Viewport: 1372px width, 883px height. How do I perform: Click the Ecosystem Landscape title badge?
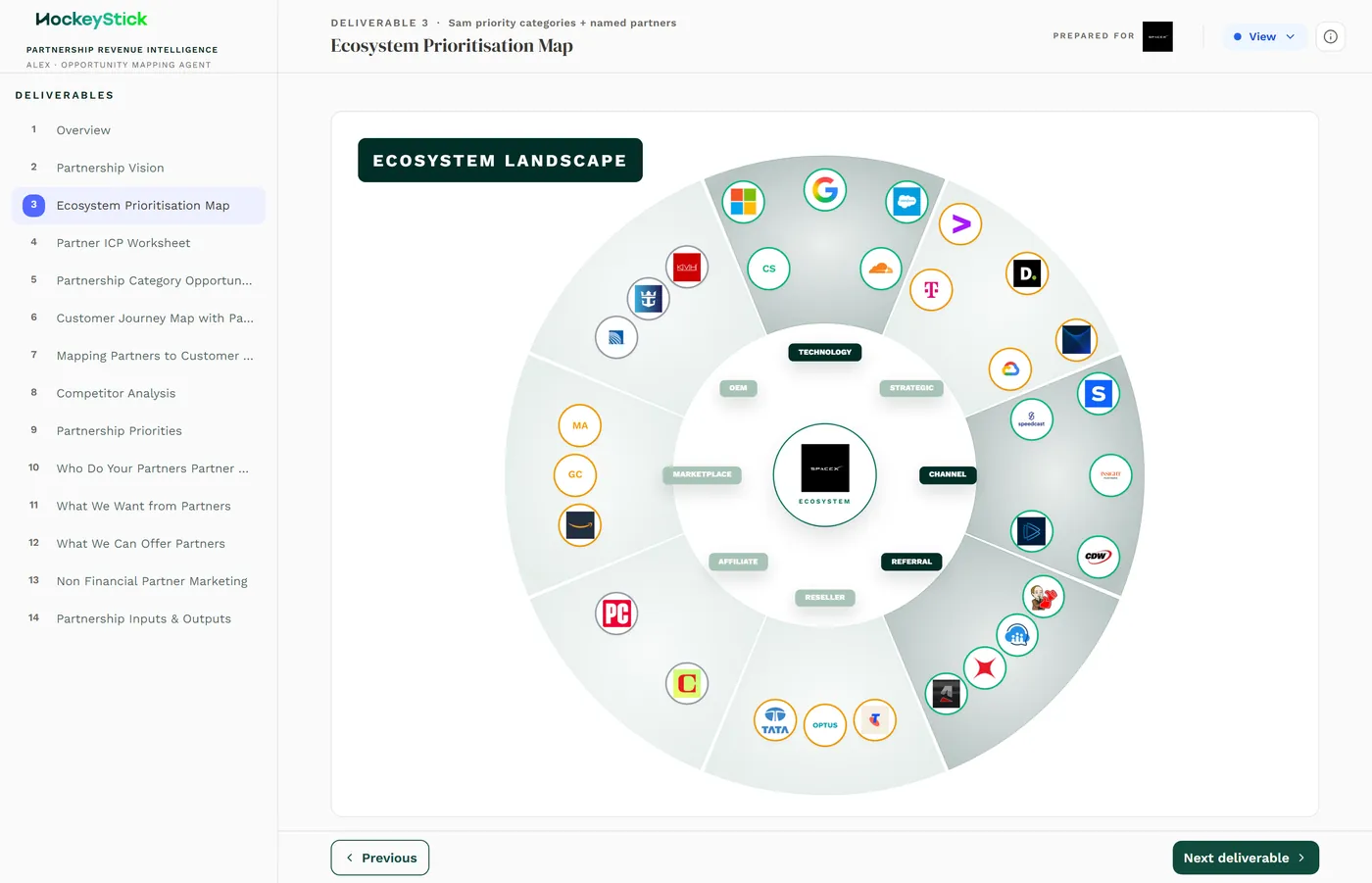coord(500,160)
